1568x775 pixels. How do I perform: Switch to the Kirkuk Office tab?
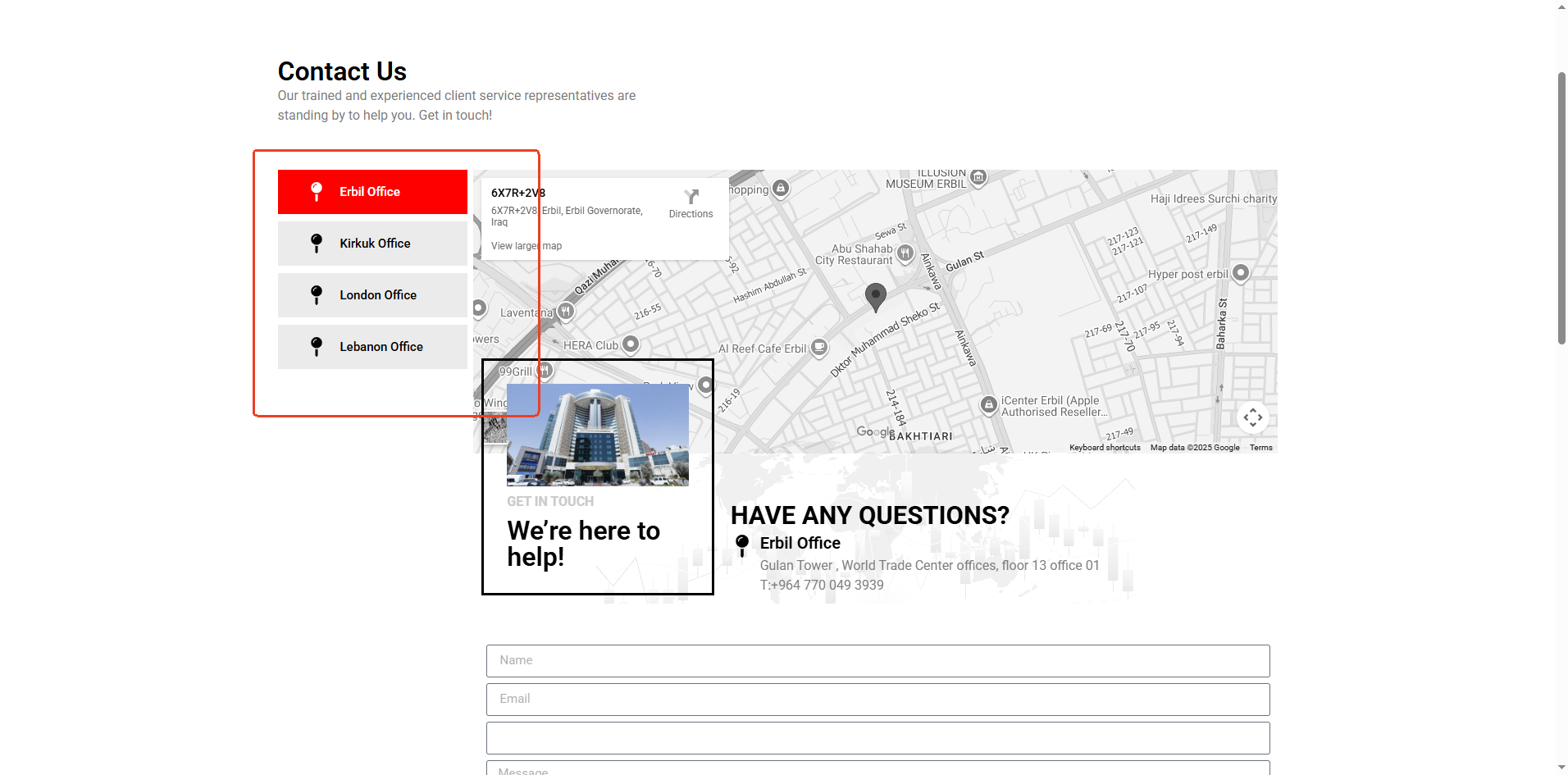coord(372,244)
